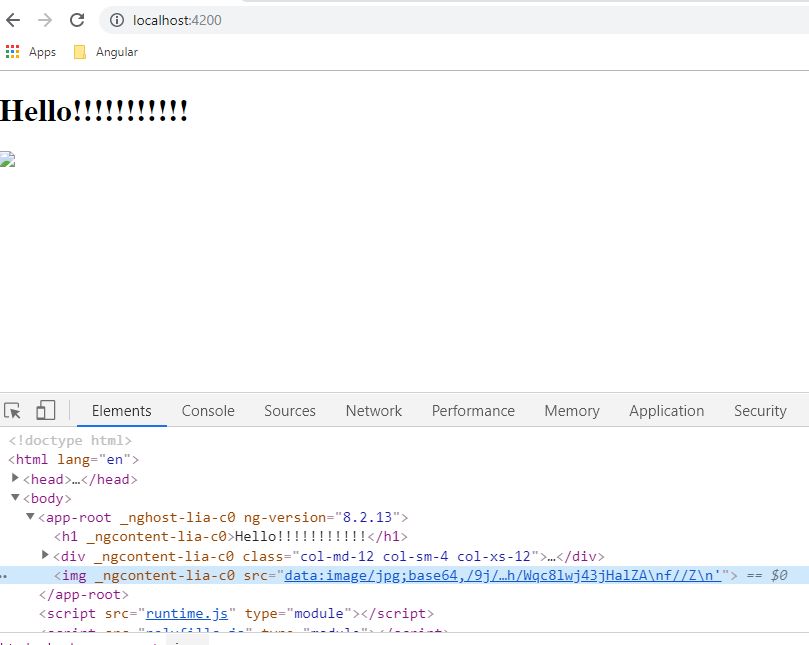Toggle the device toolbar icon
Image resolution: width=809 pixels, height=645 pixels.
[45, 411]
